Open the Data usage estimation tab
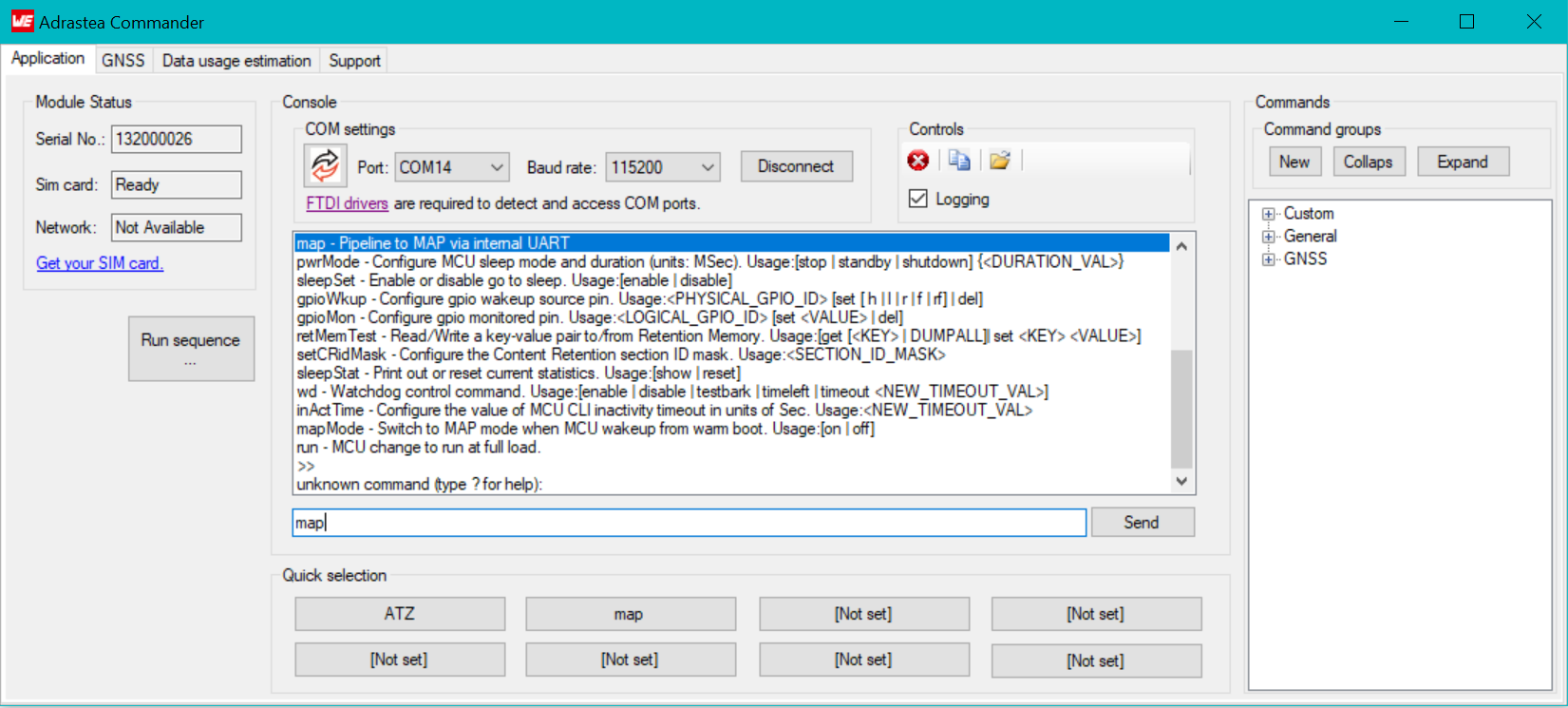 (x=236, y=60)
